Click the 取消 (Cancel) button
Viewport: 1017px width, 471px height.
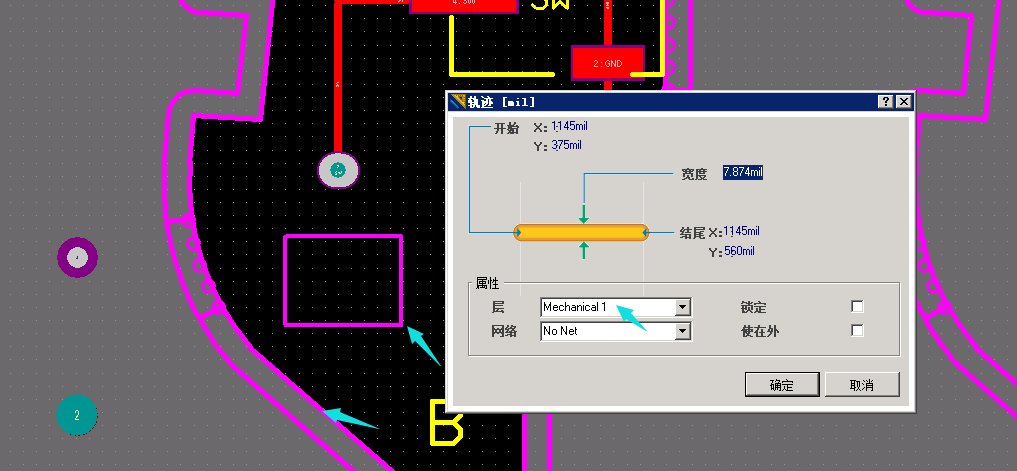[861, 385]
